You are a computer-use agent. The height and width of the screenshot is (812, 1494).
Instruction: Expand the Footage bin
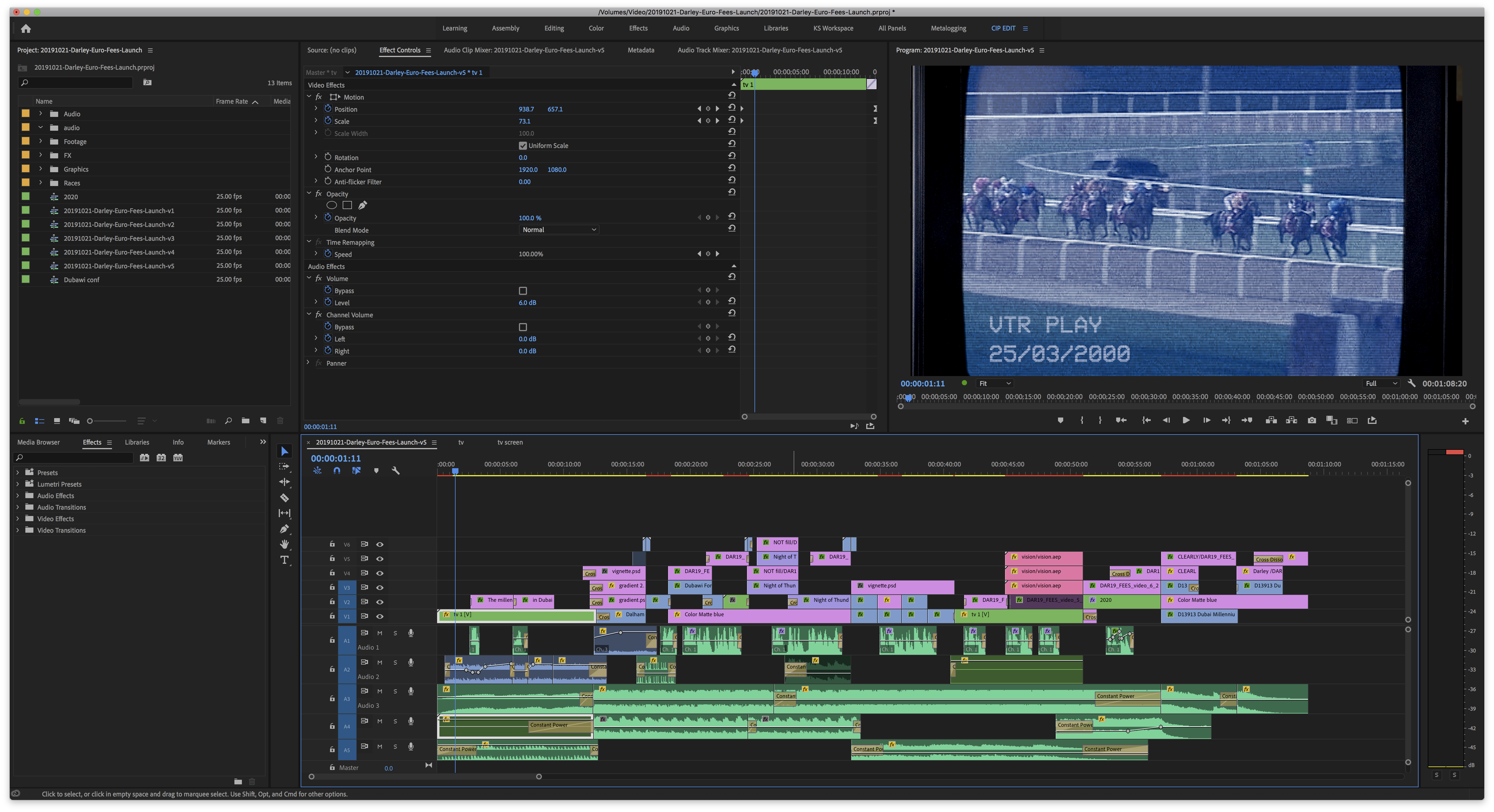[x=41, y=141]
